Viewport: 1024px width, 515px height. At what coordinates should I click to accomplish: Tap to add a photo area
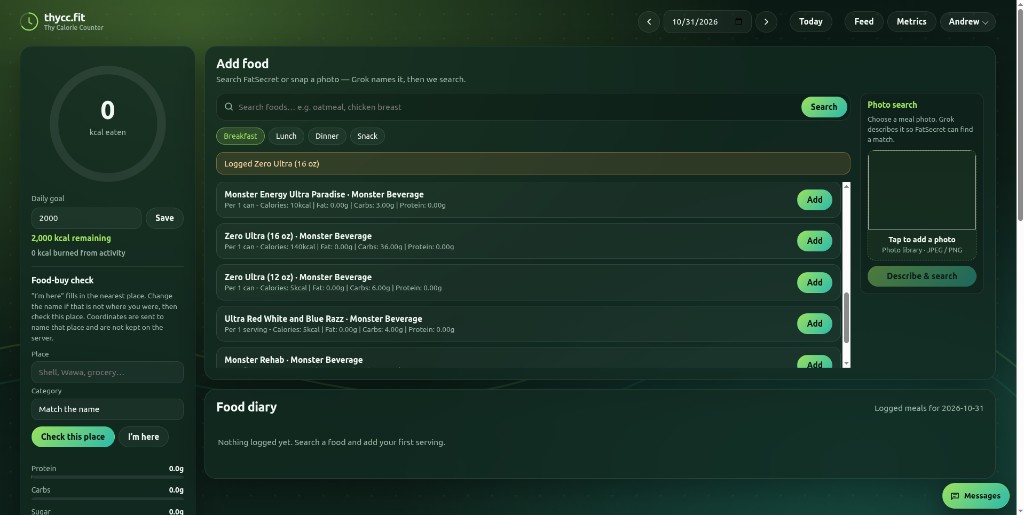(921, 205)
